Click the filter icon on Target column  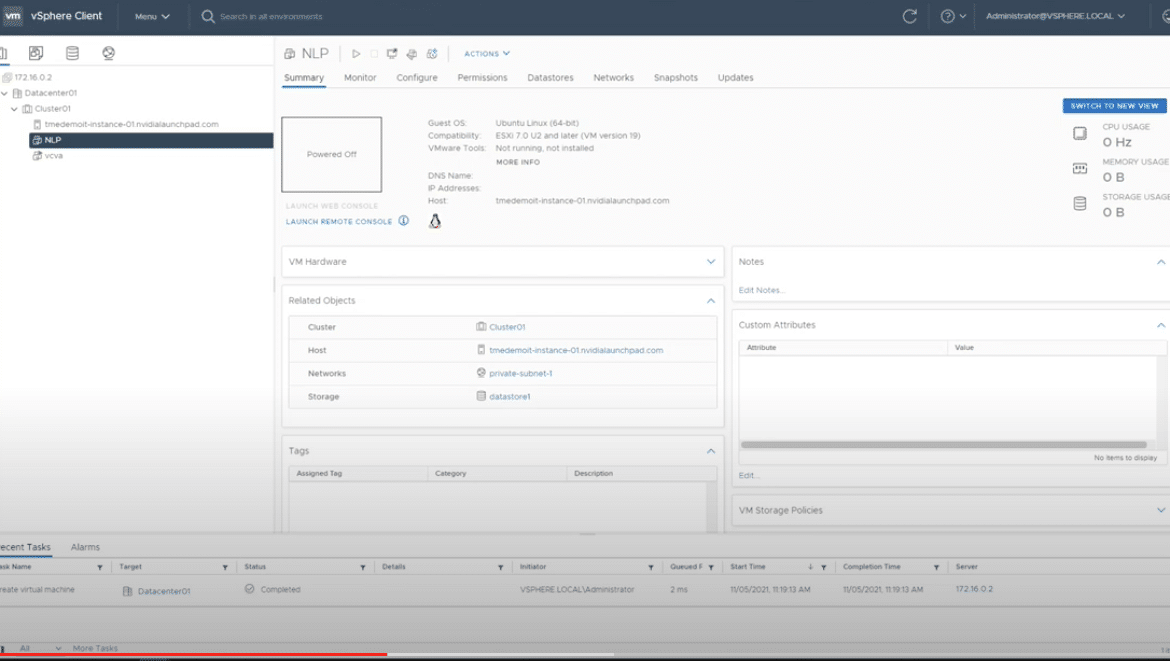[x=225, y=568]
